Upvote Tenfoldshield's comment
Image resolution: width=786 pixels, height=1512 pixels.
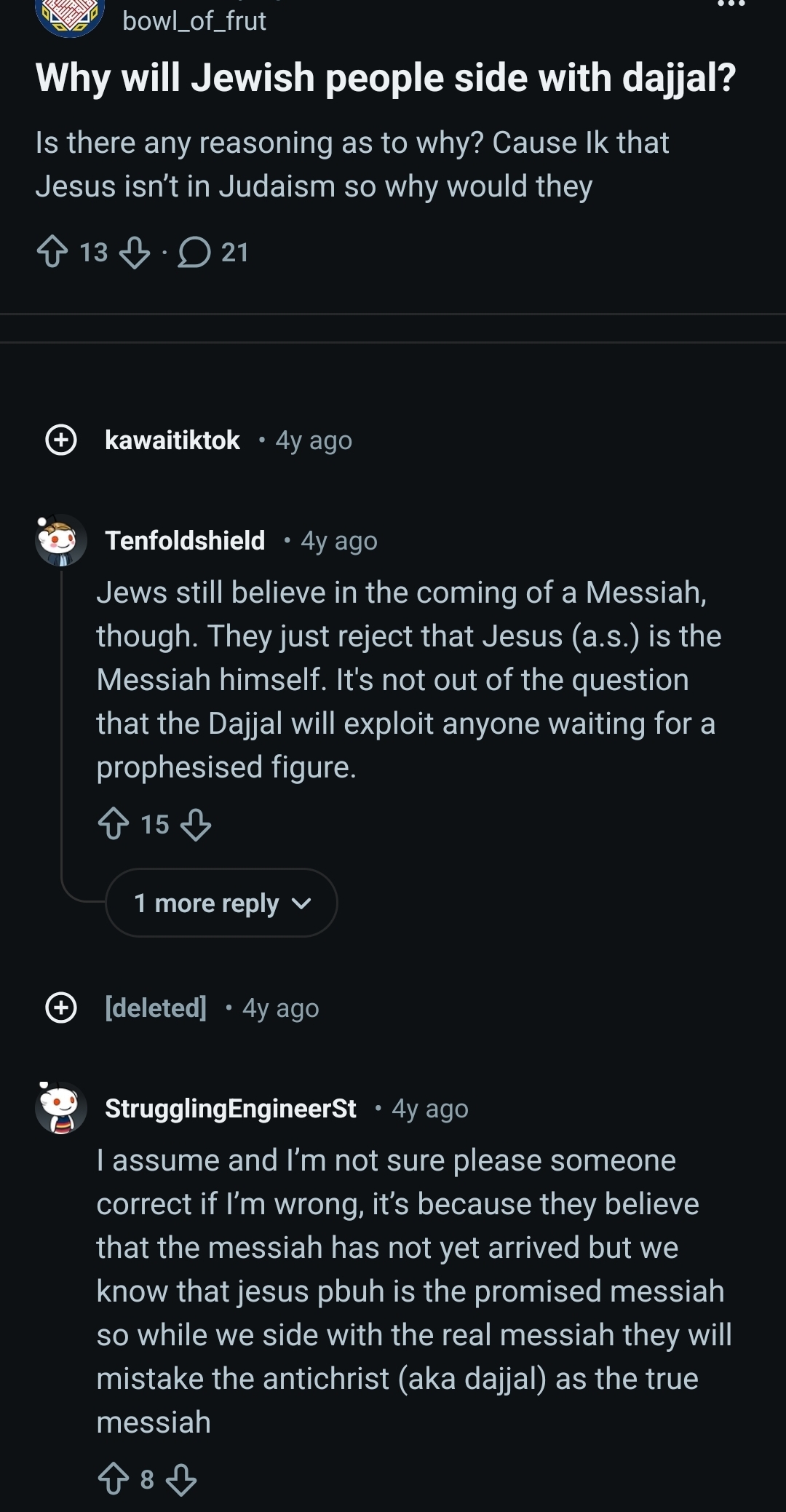pyautogui.click(x=113, y=825)
